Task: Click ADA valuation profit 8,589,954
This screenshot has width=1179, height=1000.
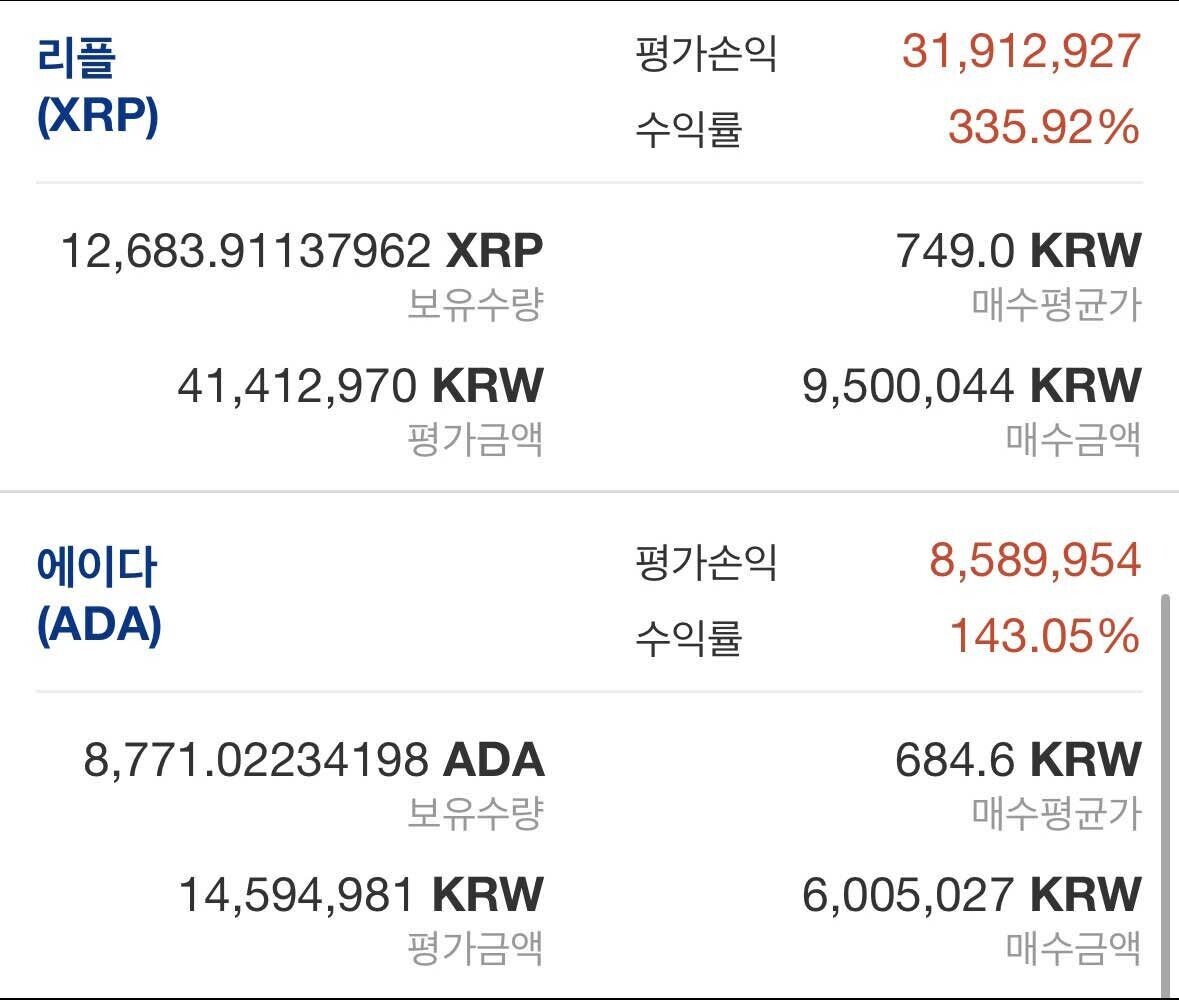Action: (x=1034, y=560)
